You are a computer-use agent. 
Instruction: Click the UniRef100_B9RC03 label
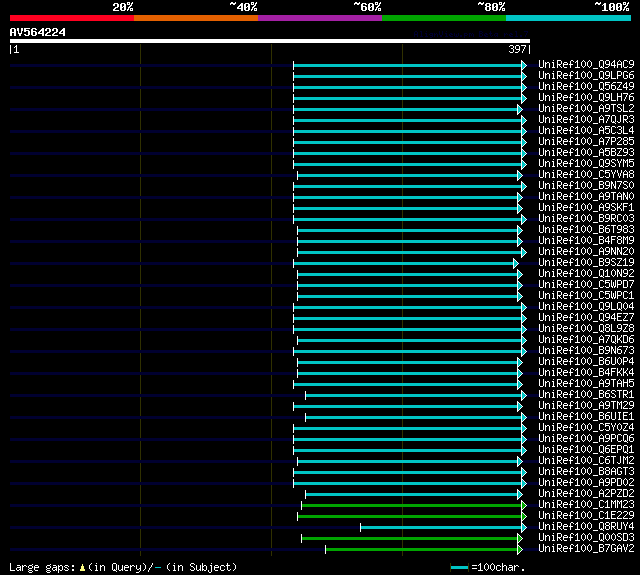click(x=586, y=219)
